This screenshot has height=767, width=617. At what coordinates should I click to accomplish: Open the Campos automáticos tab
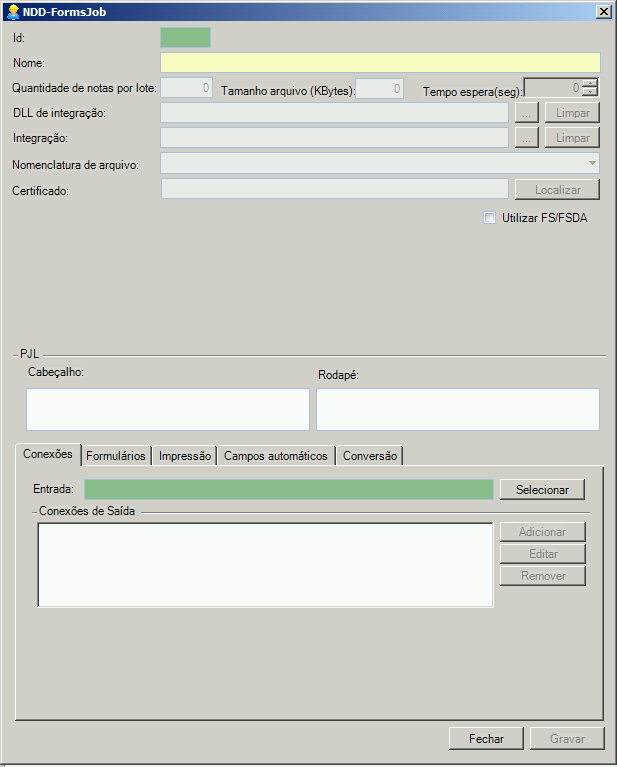276,456
